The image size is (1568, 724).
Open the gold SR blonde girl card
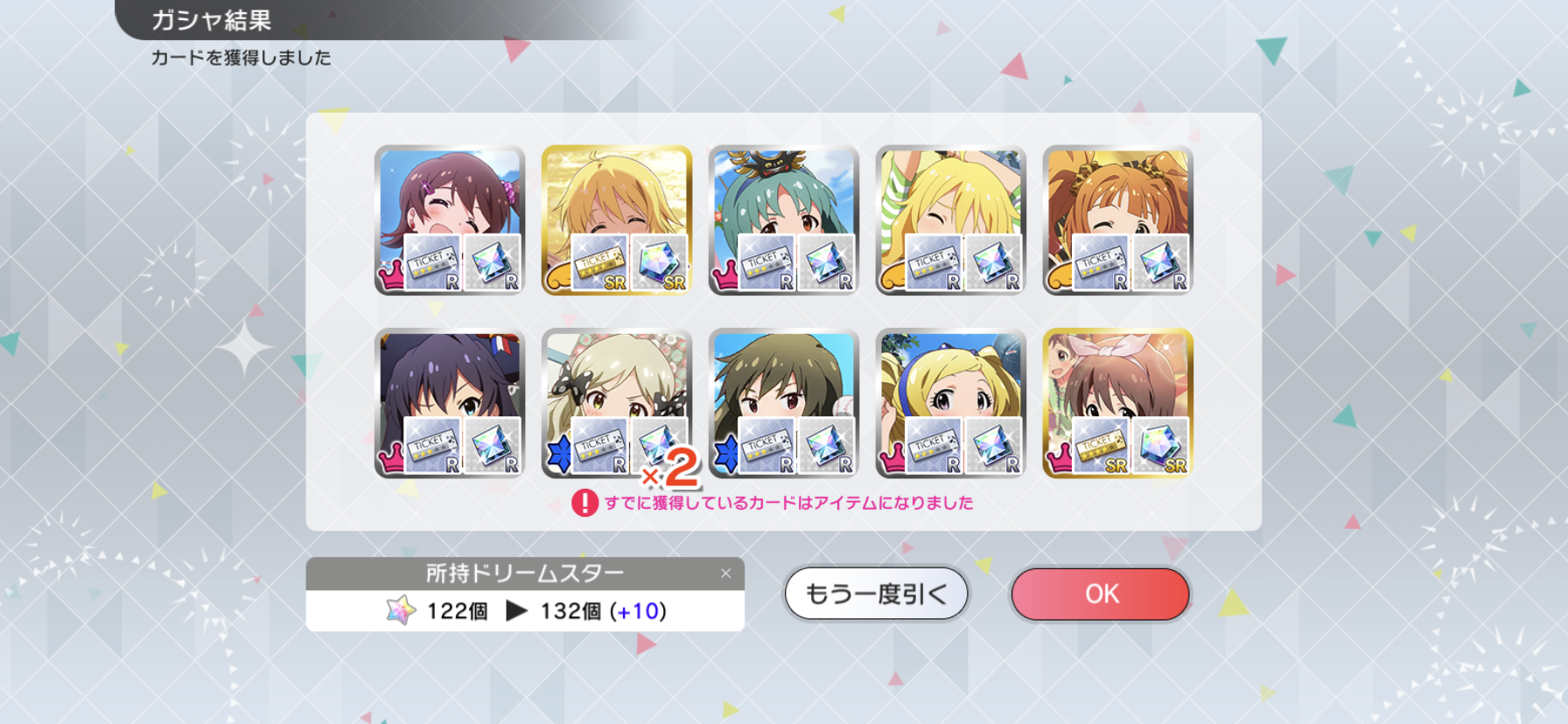click(x=617, y=220)
